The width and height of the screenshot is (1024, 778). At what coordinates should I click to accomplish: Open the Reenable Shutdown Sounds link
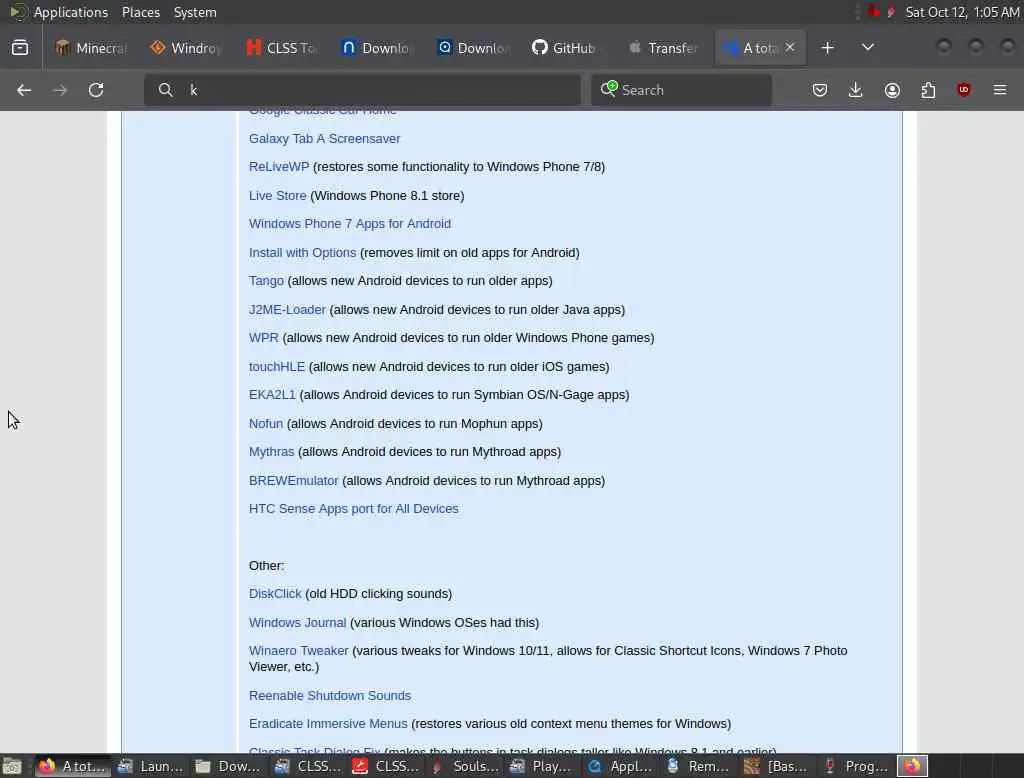pyautogui.click(x=330, y=696)
